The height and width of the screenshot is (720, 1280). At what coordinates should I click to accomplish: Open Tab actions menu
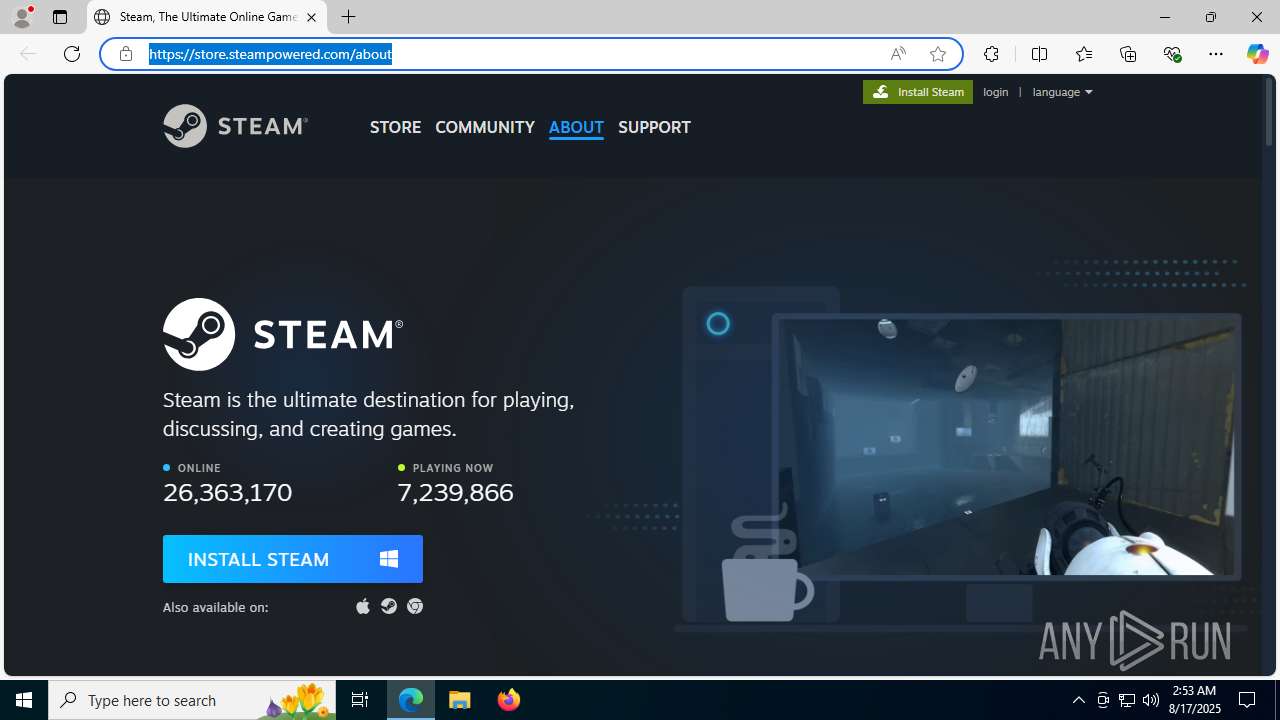[60, 17]
